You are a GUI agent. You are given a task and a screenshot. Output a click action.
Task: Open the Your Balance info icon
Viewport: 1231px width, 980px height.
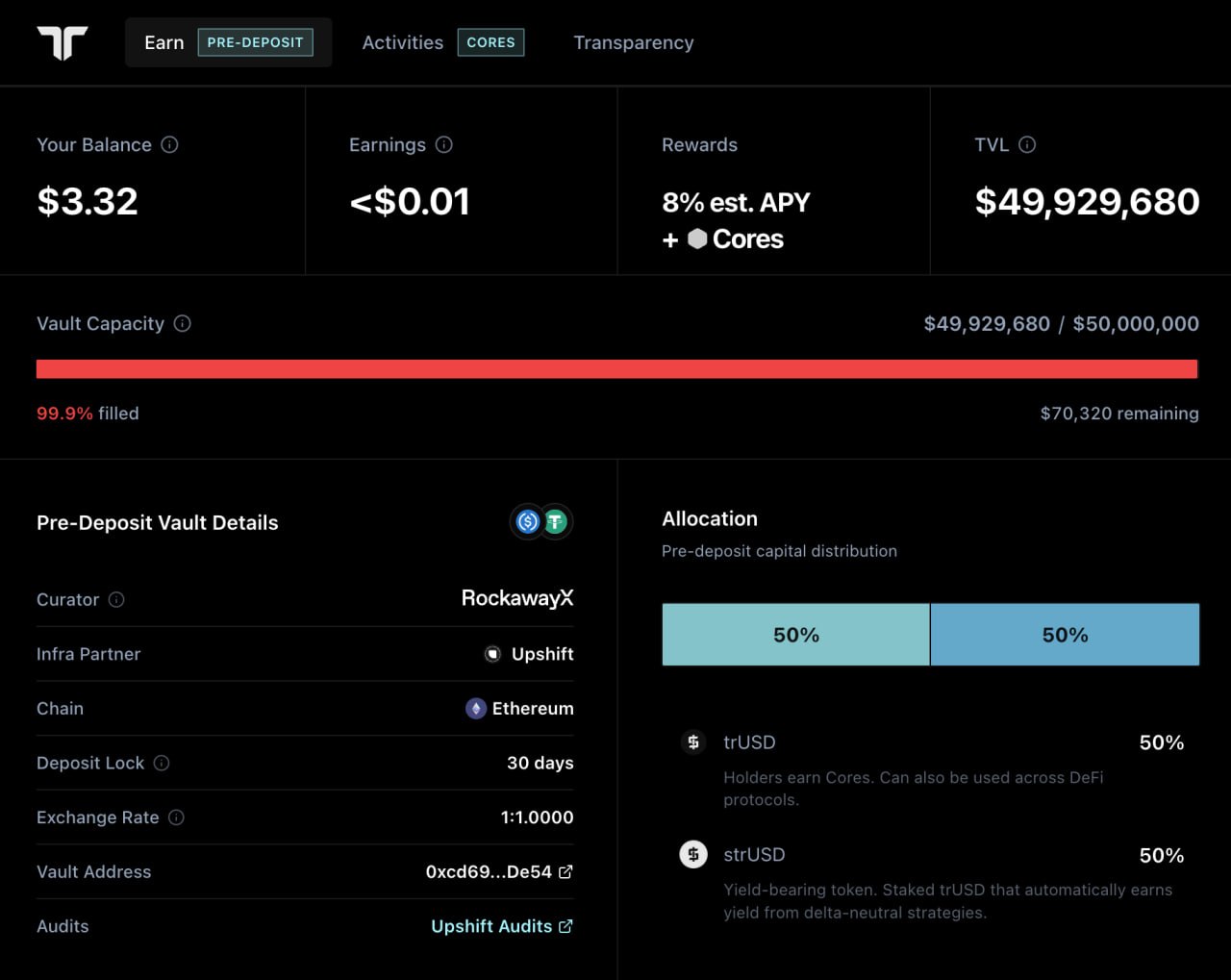click(x=169, y=145)
